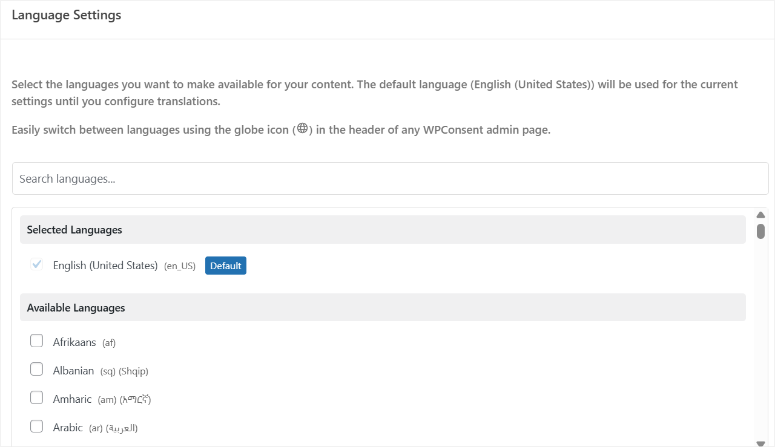Select the Amharic language checkbox
Viewport: 775px width, 447px height.
(37, 398)
